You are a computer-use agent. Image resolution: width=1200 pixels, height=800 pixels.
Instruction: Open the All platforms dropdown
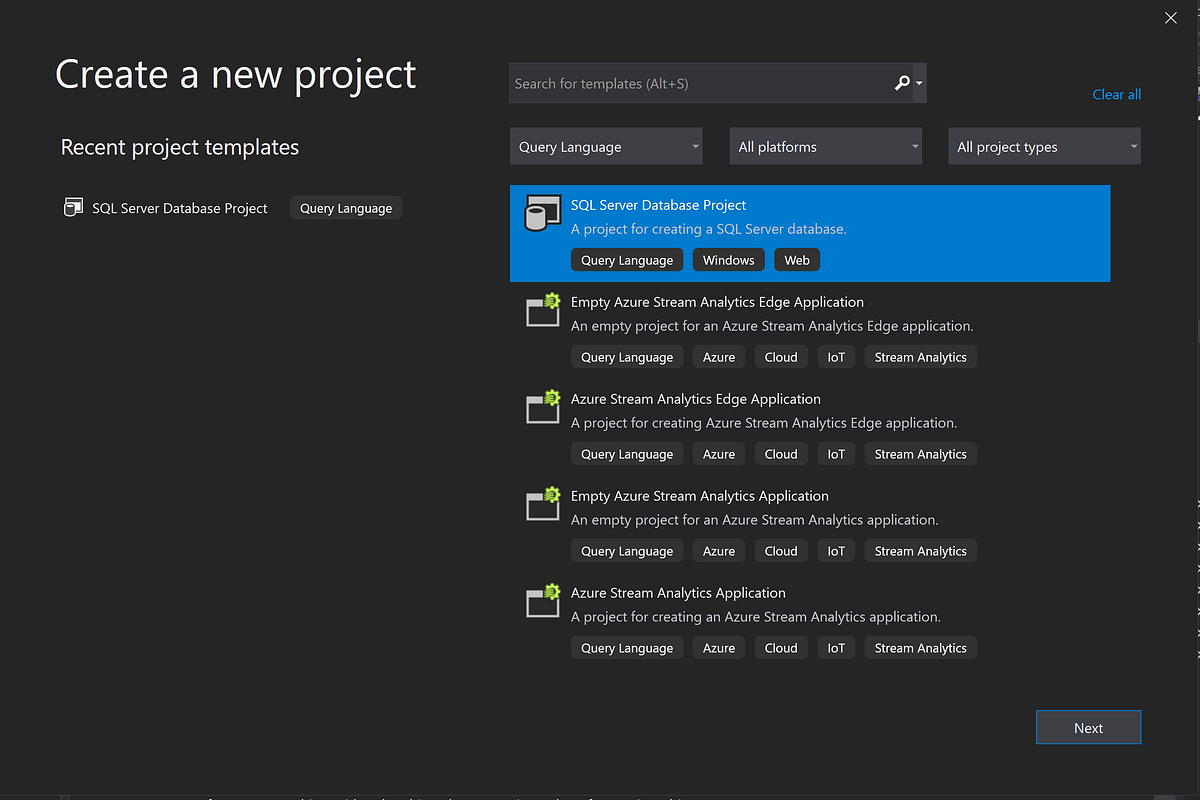click(825, 146)
